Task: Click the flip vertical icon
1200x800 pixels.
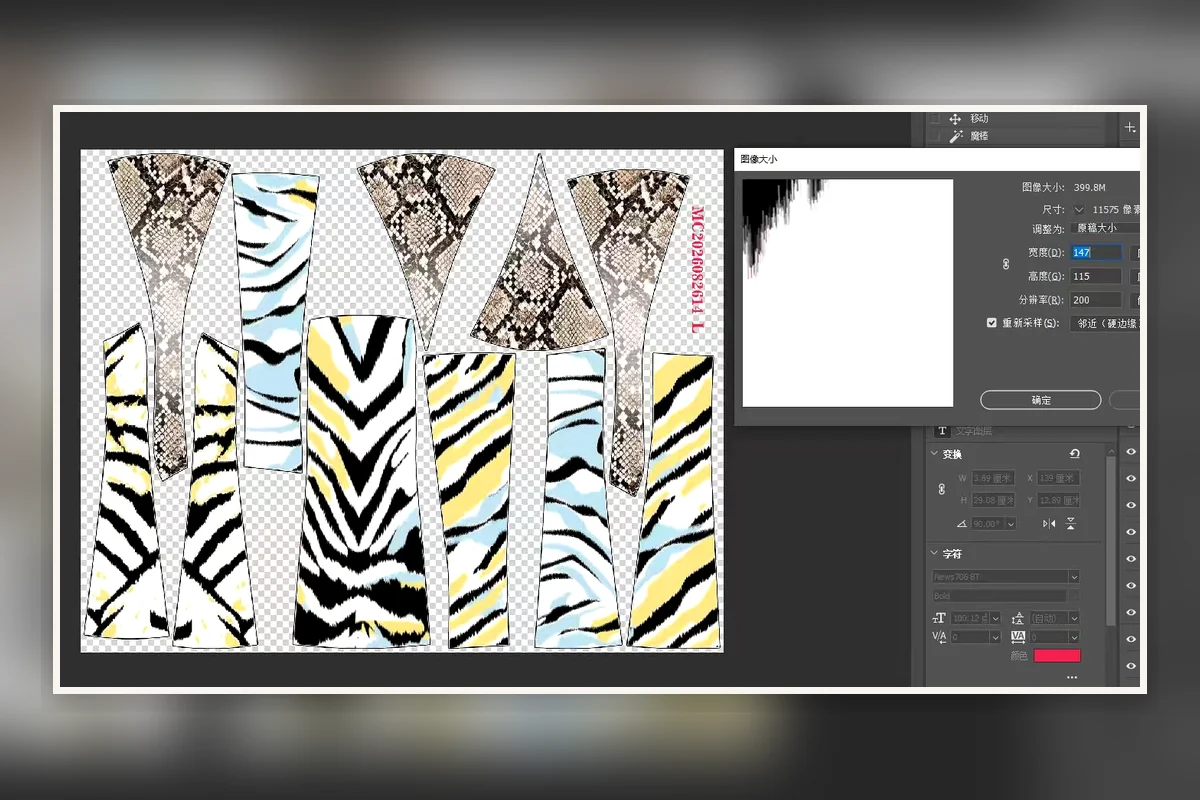Action: pyautogui.click(x=1071, y=524)
